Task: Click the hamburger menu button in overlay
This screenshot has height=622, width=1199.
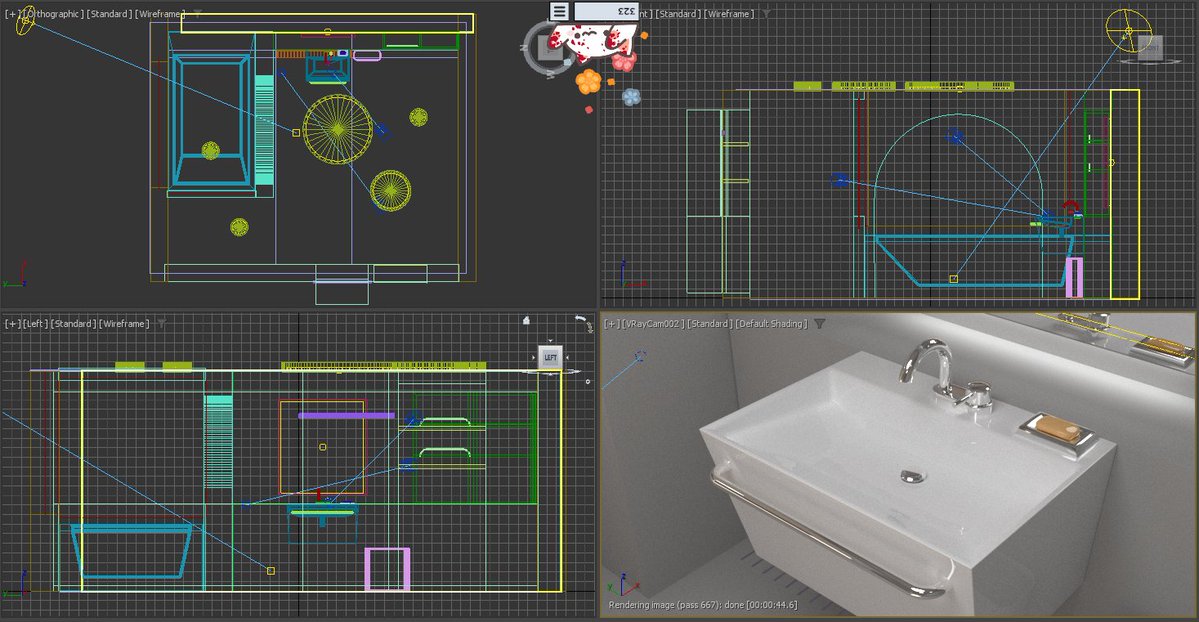Action: click(x=559, y=11)
